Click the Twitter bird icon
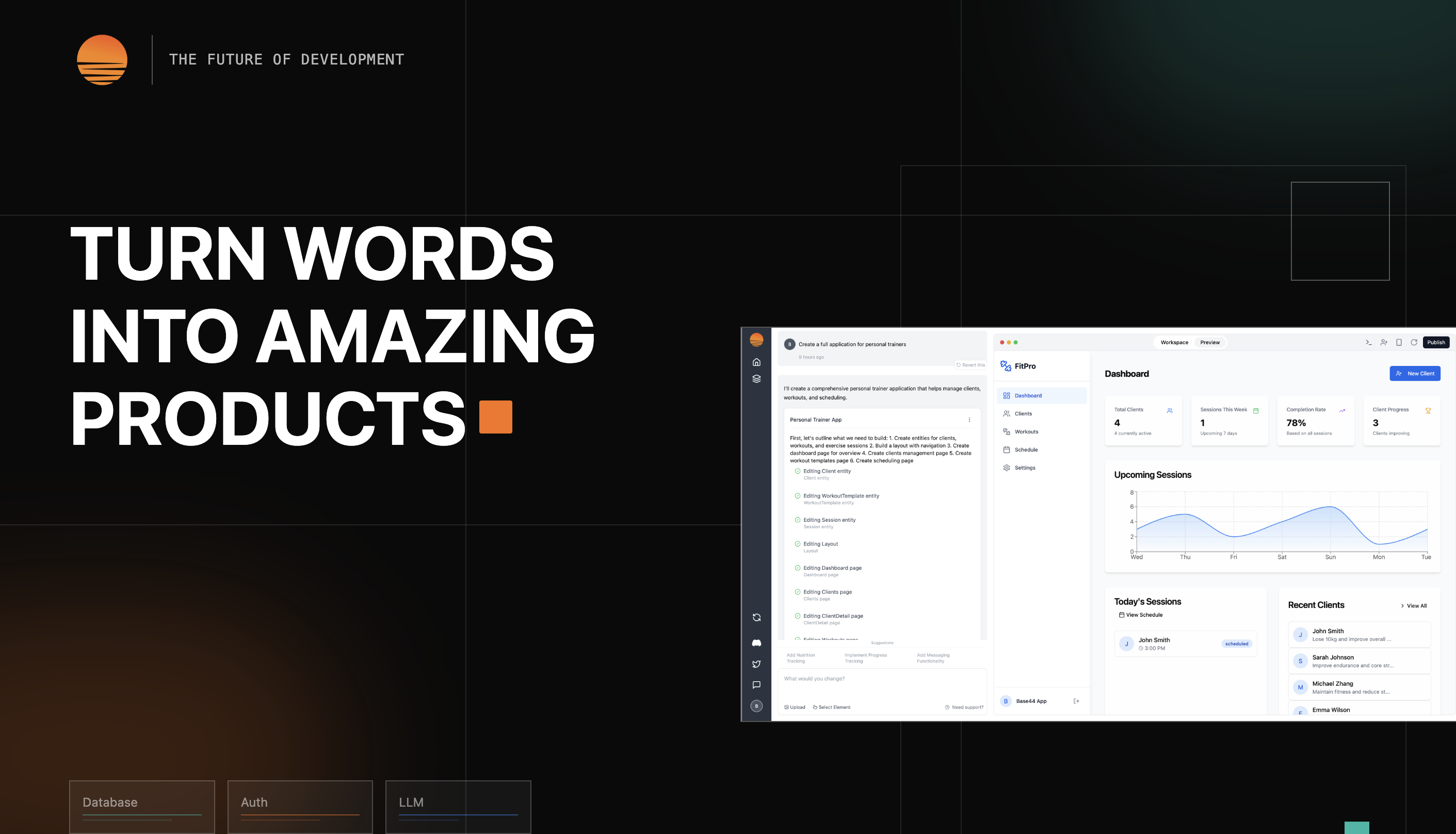 [x=756, y=664]
